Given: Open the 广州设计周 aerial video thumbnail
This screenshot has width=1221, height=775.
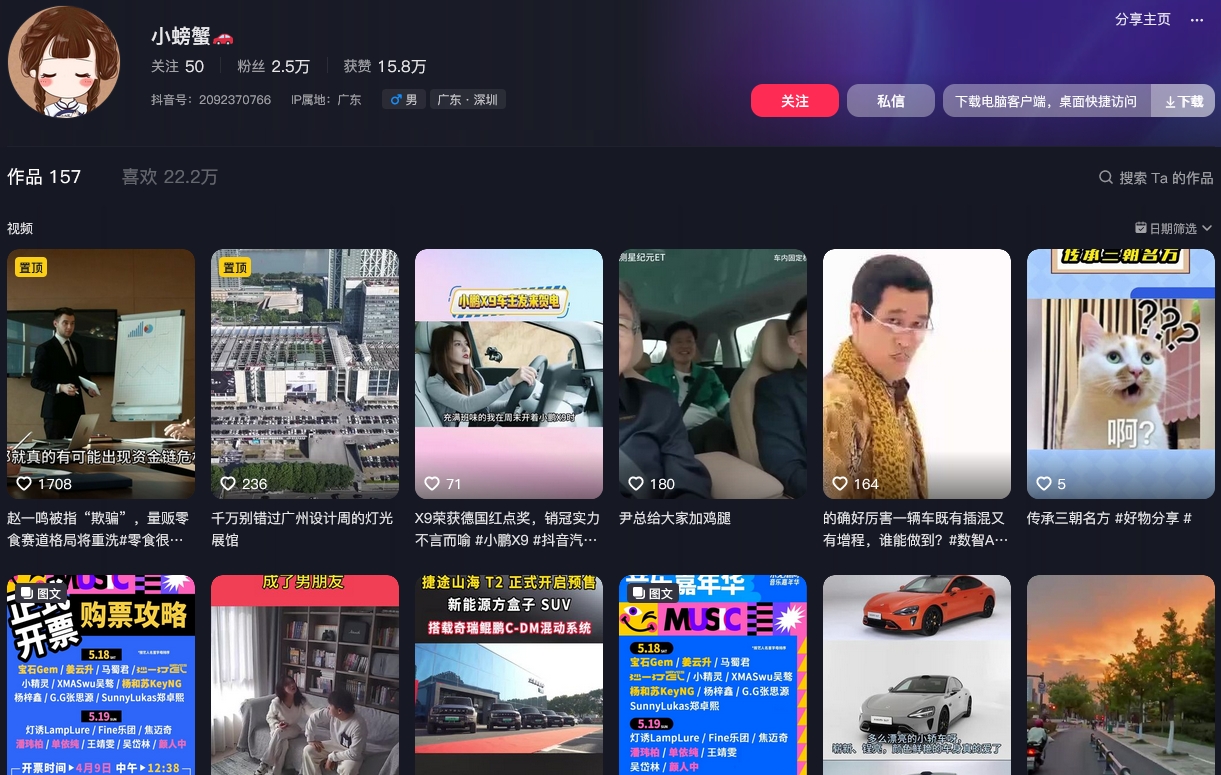Looking at the screenshot, I should click(x=305, y=374).
